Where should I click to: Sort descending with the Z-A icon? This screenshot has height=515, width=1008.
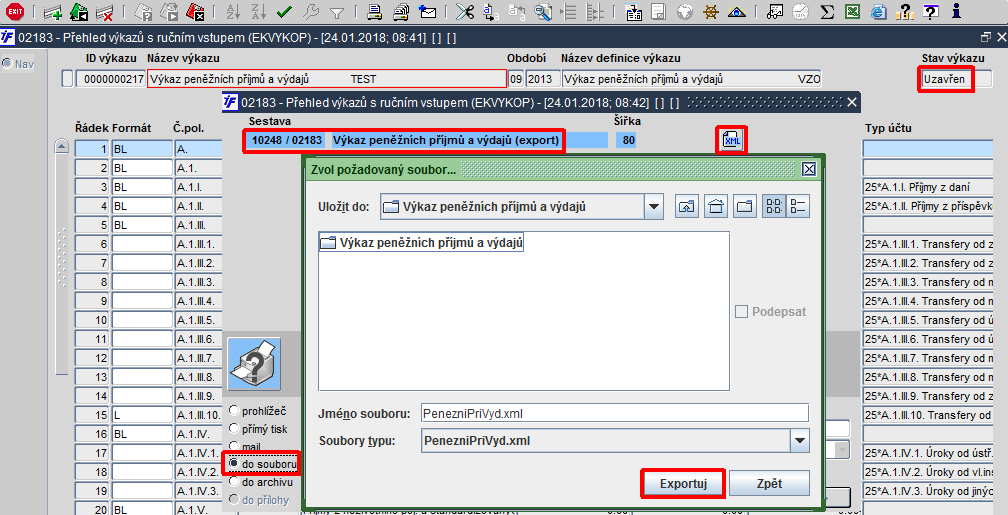tap(258, 12)
